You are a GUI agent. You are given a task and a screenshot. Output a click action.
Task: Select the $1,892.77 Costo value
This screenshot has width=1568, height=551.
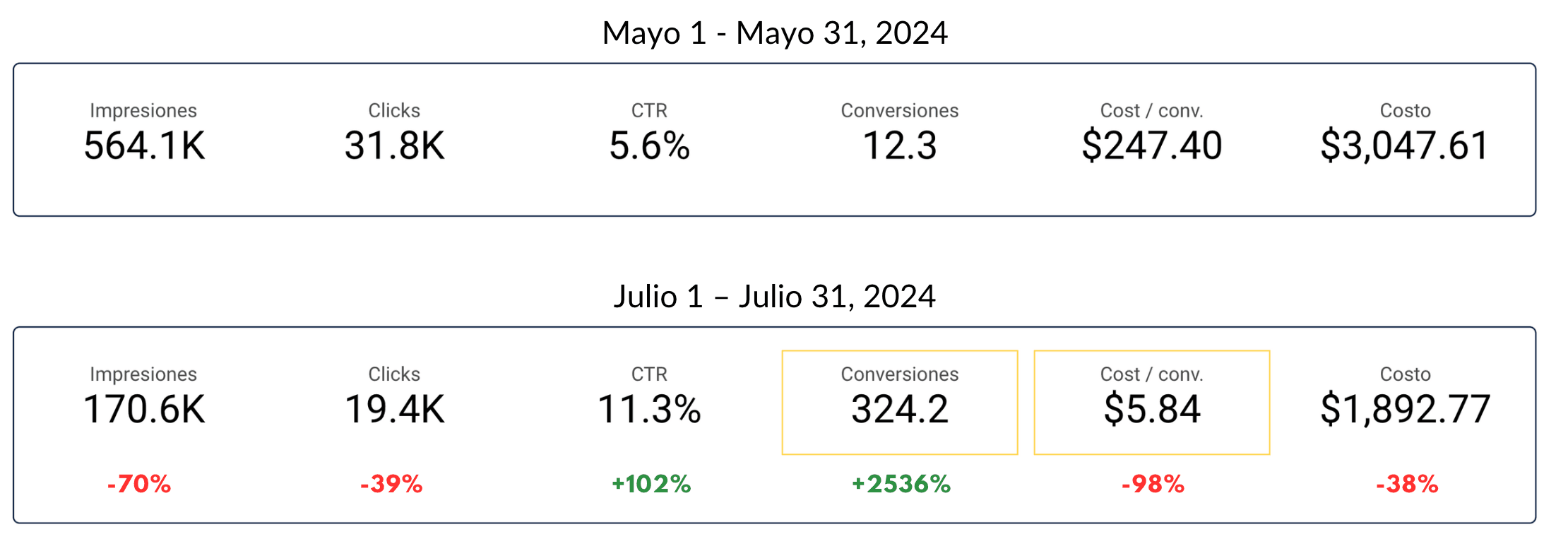[x=1405, y=410]
